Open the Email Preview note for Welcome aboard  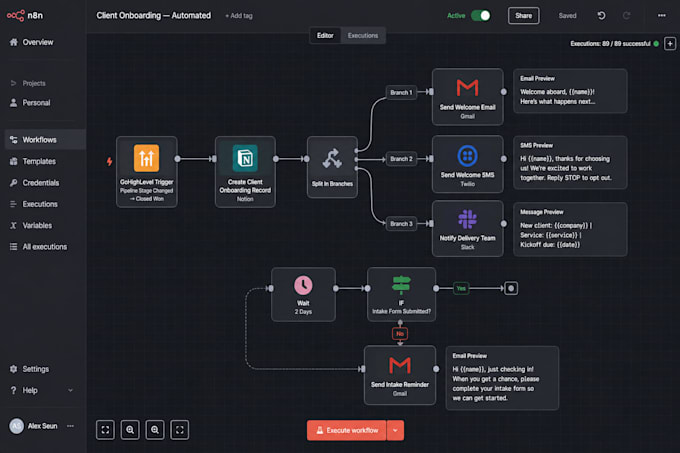coord(570,91)
